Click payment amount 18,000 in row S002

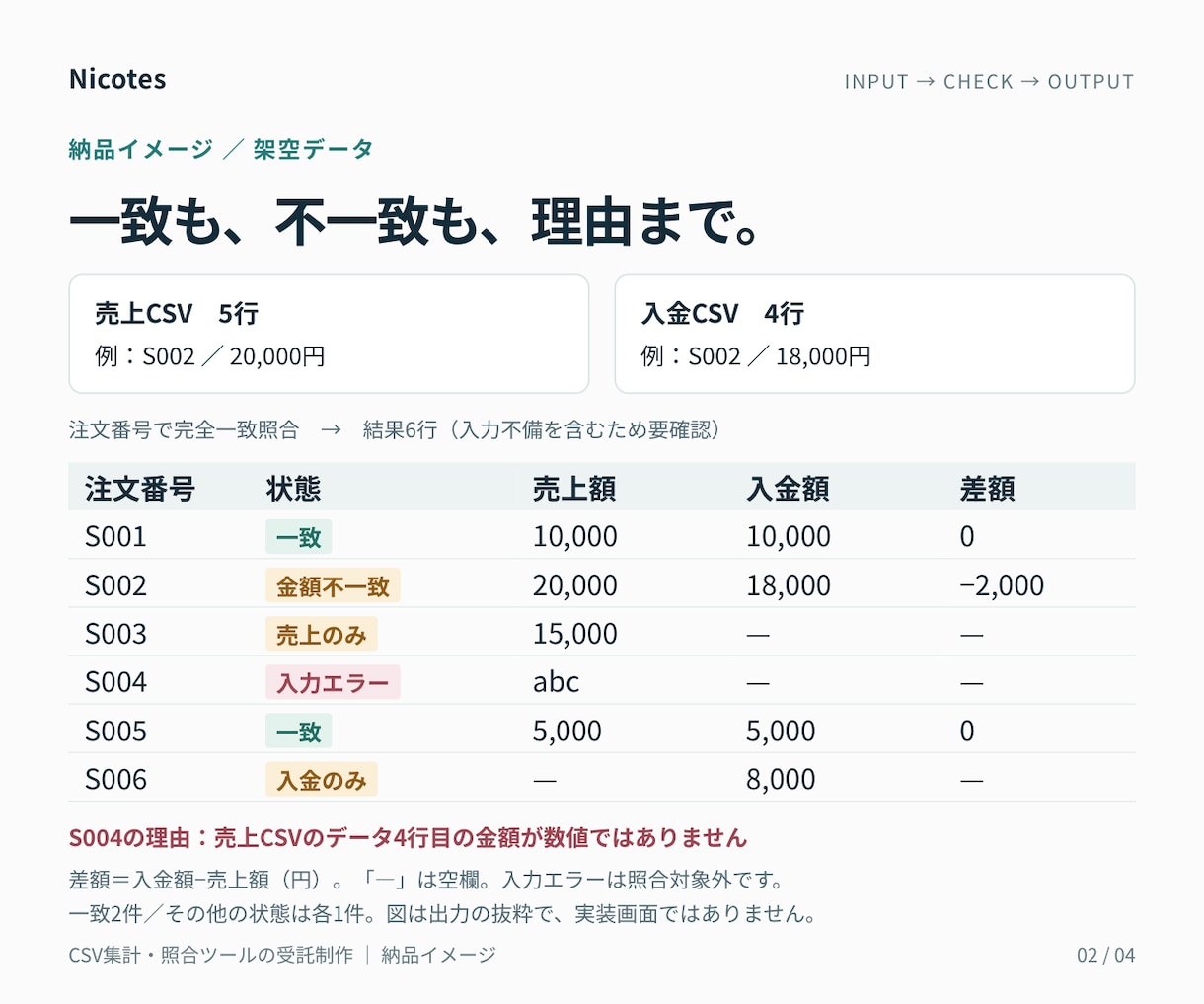pos(789,585)
